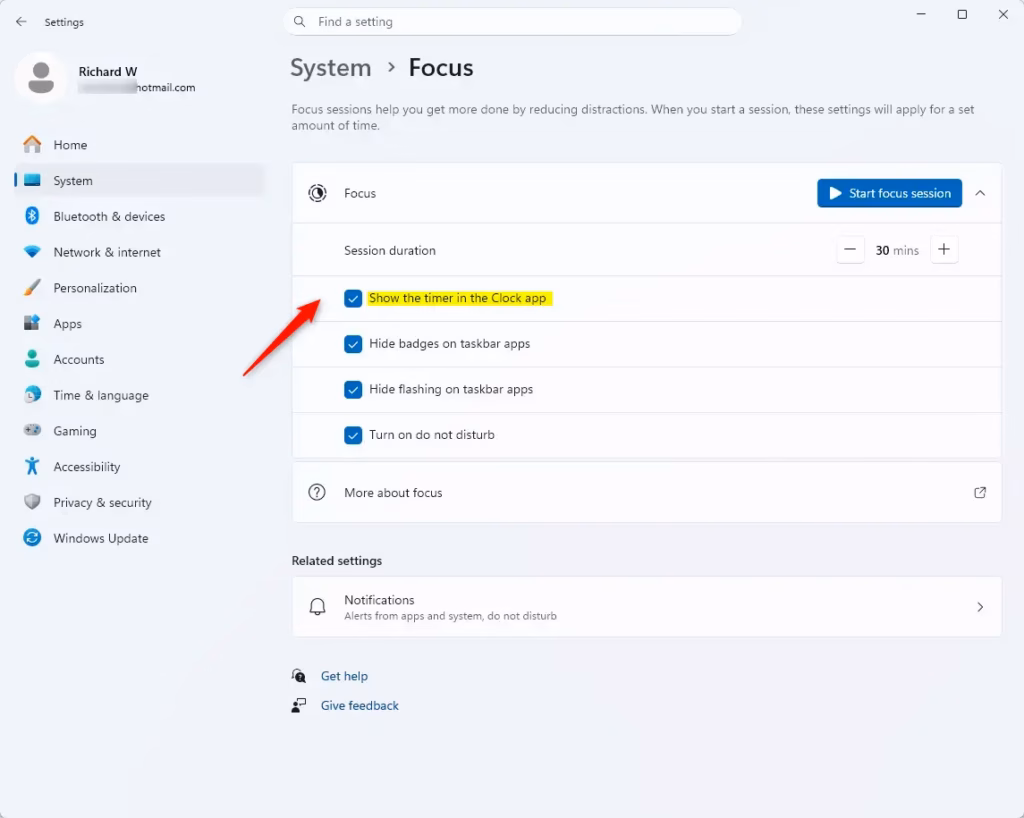Image resolution: width=1024 pixels, height=818 pixels.
Task: Click the System breadcrumb link
Action: 330,68
